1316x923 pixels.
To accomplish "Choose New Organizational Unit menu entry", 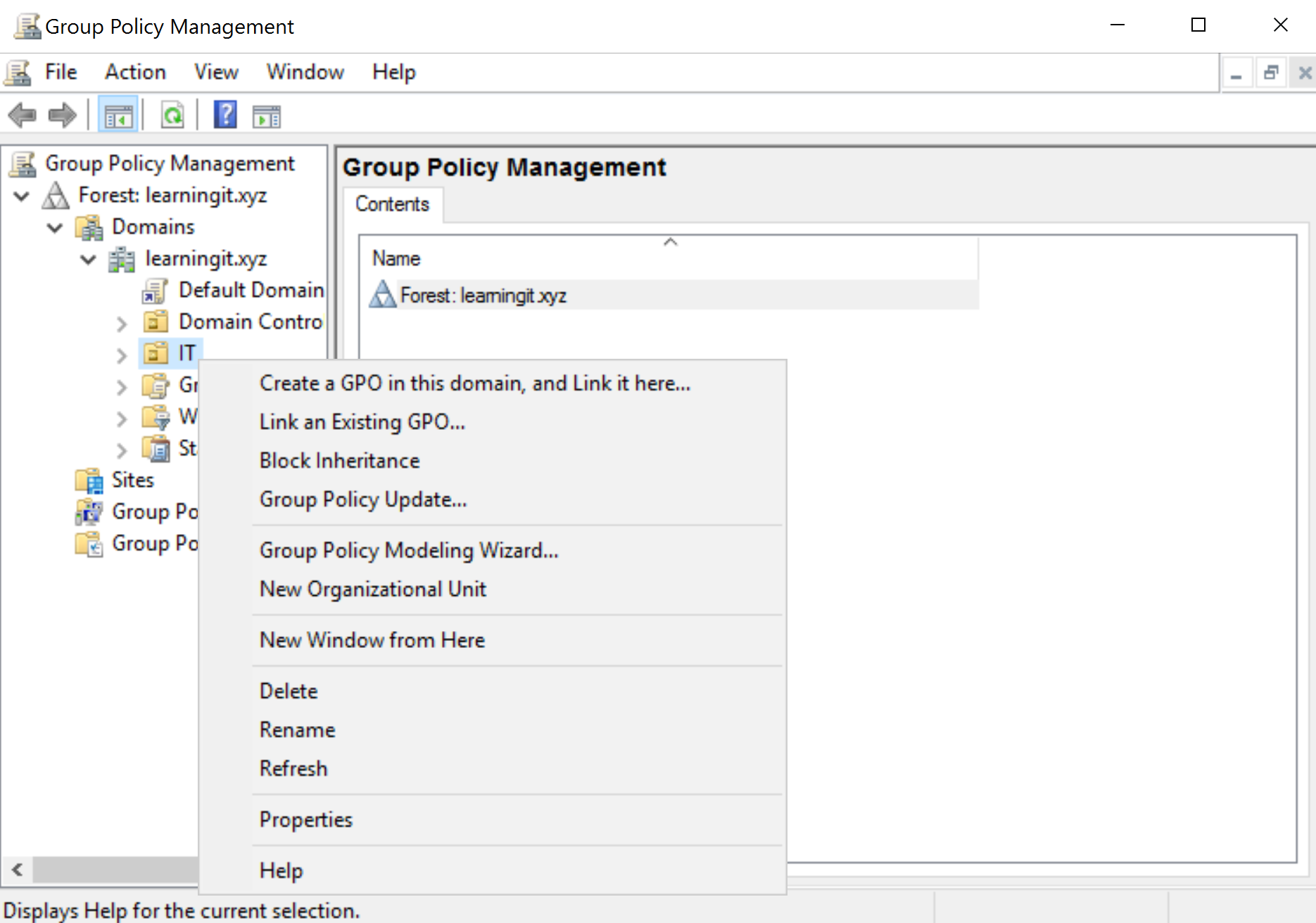I will 372,589.
